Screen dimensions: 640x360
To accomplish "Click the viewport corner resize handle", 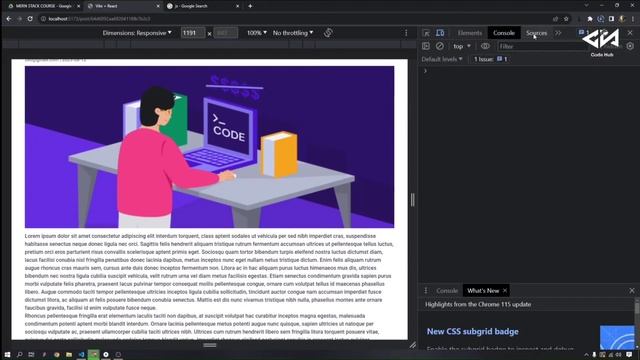I will pos(413,345).
